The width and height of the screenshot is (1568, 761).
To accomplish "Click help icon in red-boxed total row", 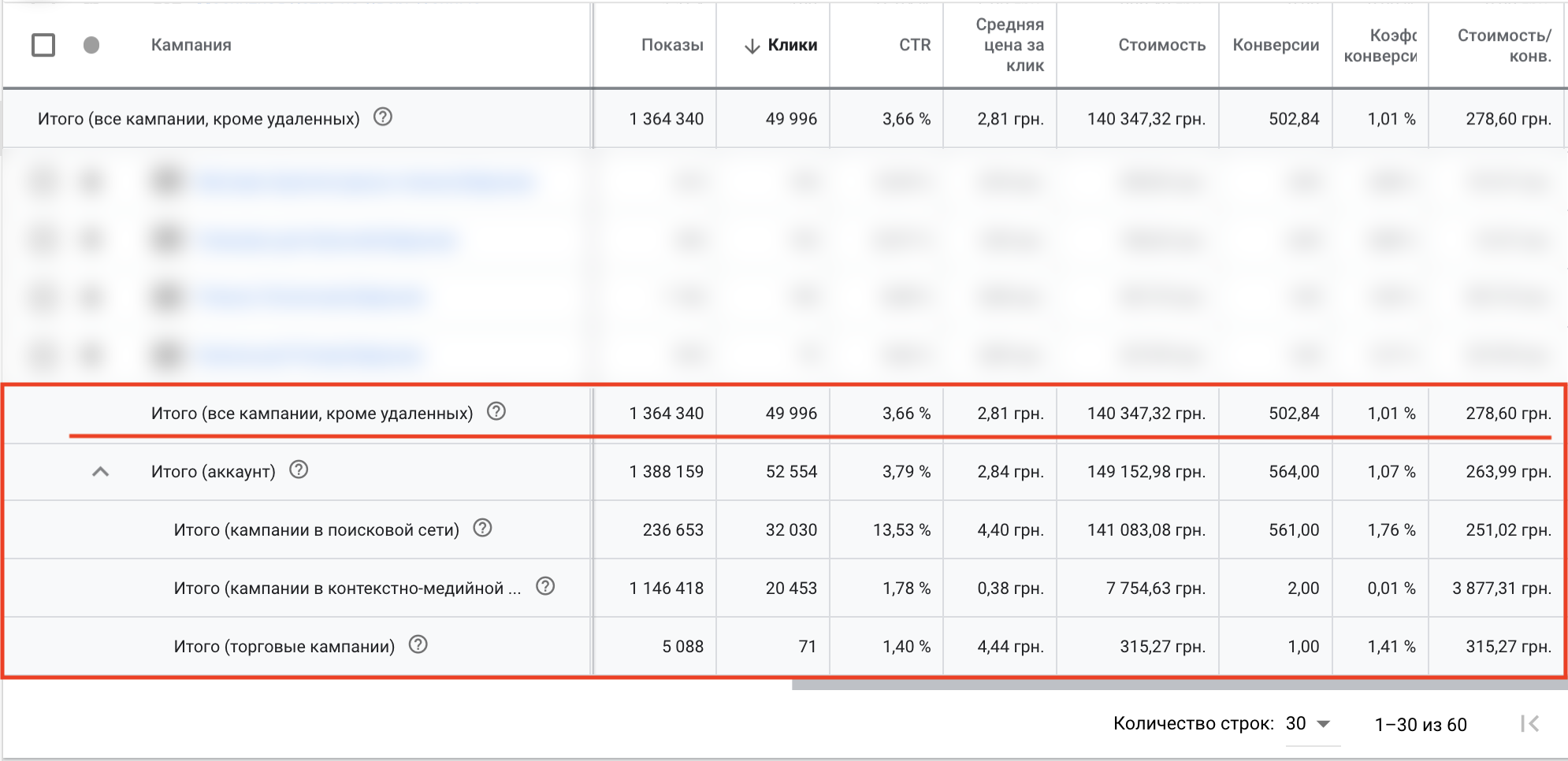I will pos(496,412).
